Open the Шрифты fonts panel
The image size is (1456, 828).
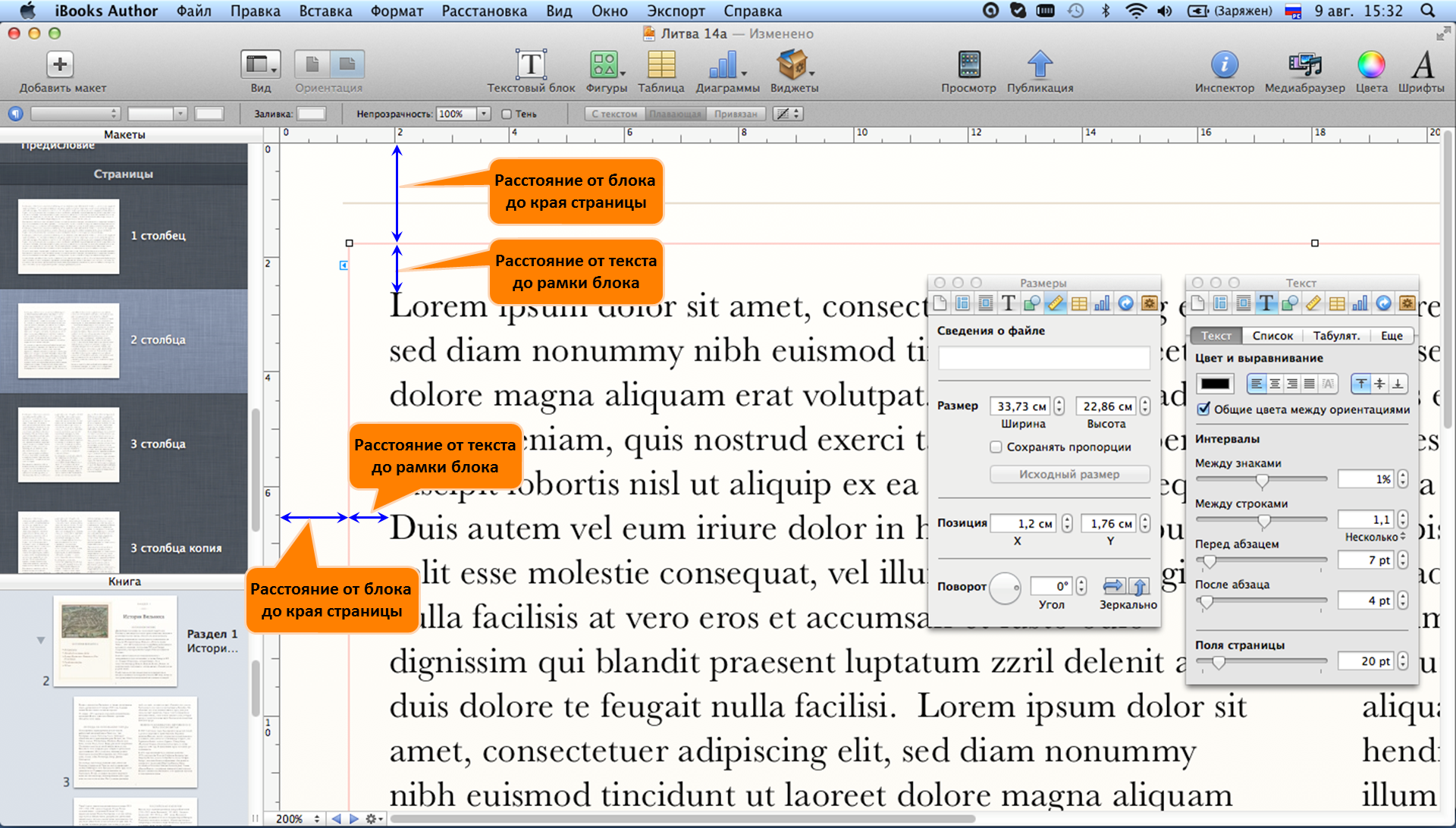tap(1422, 64)
